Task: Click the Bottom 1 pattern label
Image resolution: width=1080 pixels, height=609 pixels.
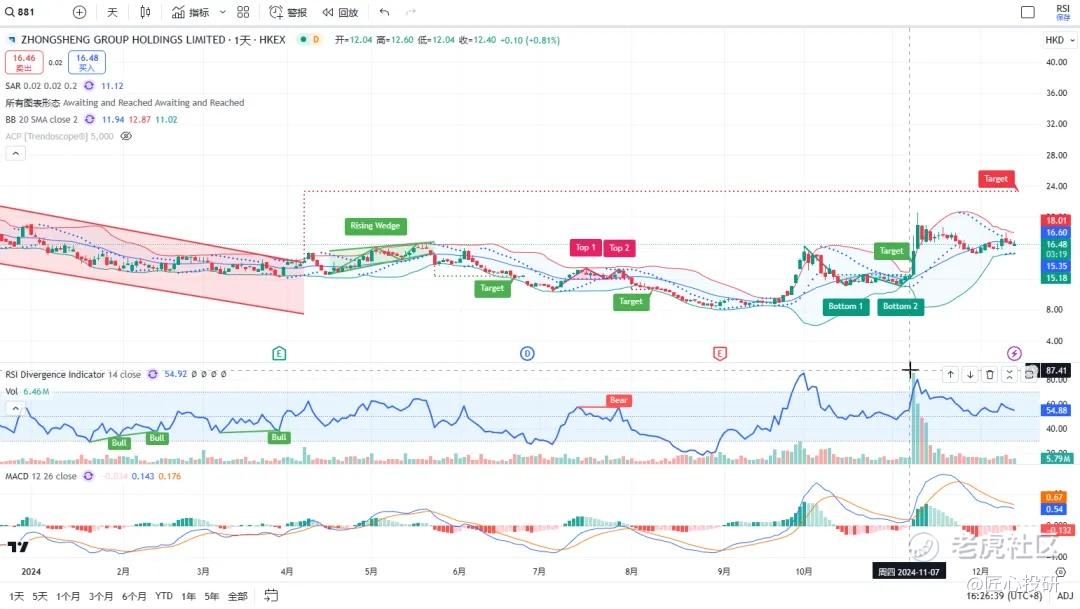Action: (x=845, y=307)
